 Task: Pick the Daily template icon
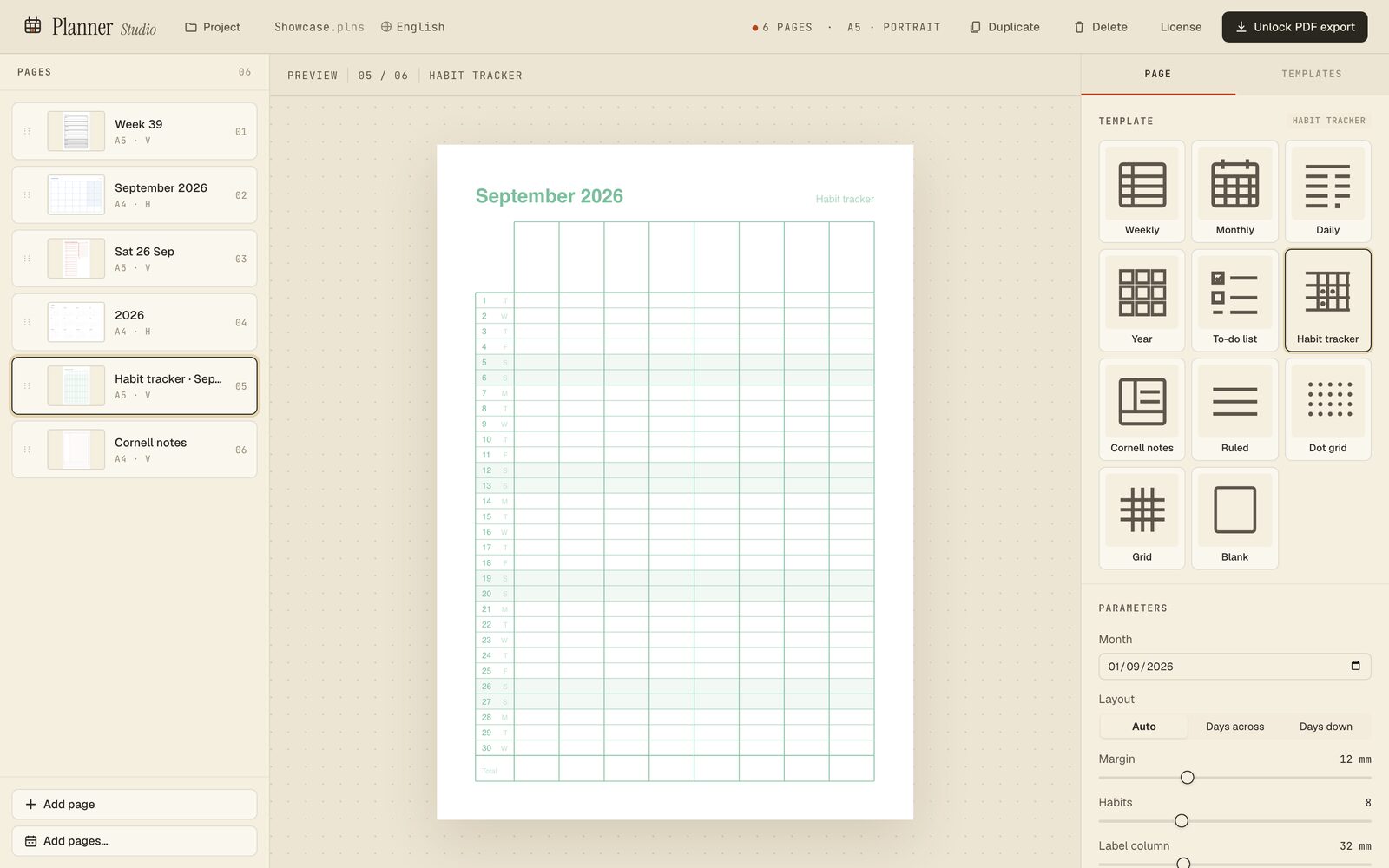pos(1327,191)
